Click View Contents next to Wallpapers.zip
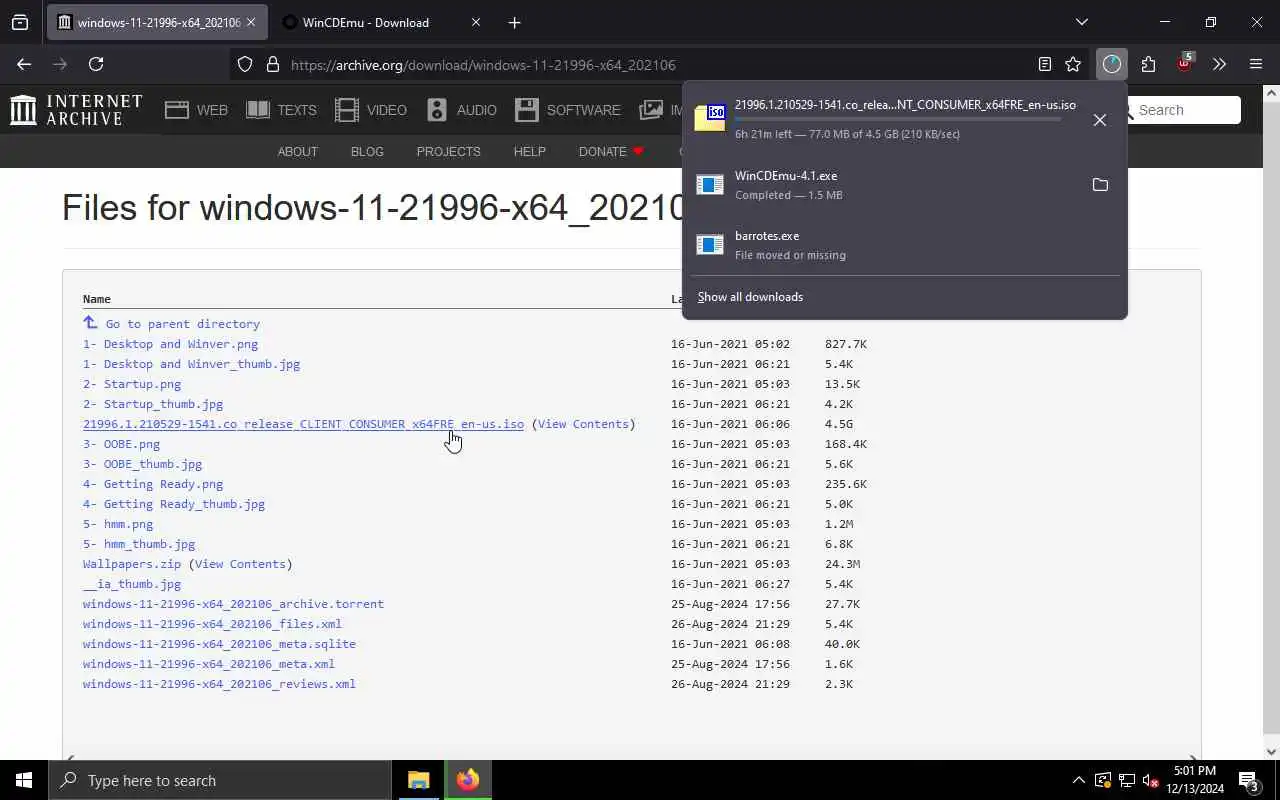This screenshot has width=1280, height=800. click(240, 564)
